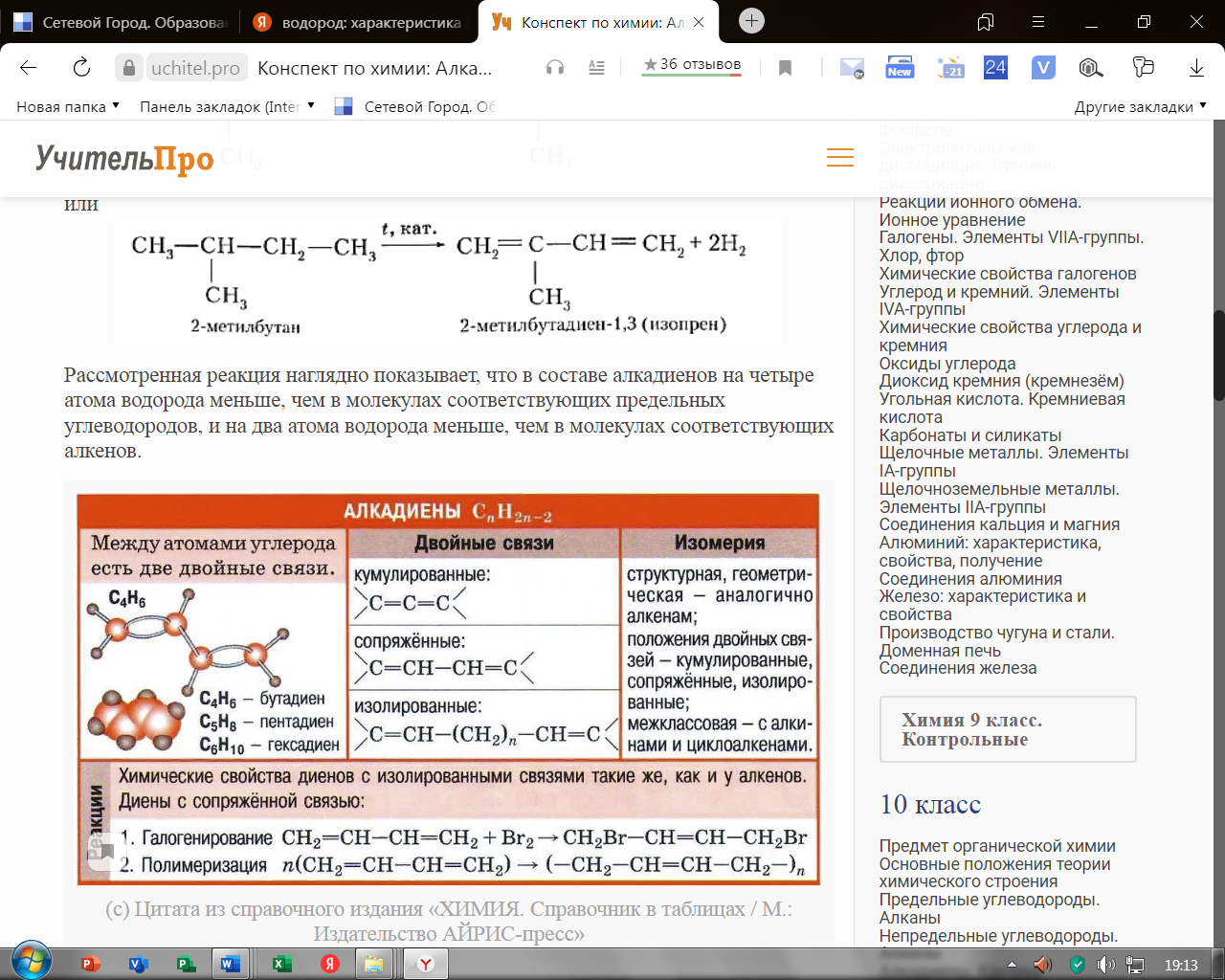Open Соединения алюминия link
Screen dimensions: 1225x980
pos(970,579)
